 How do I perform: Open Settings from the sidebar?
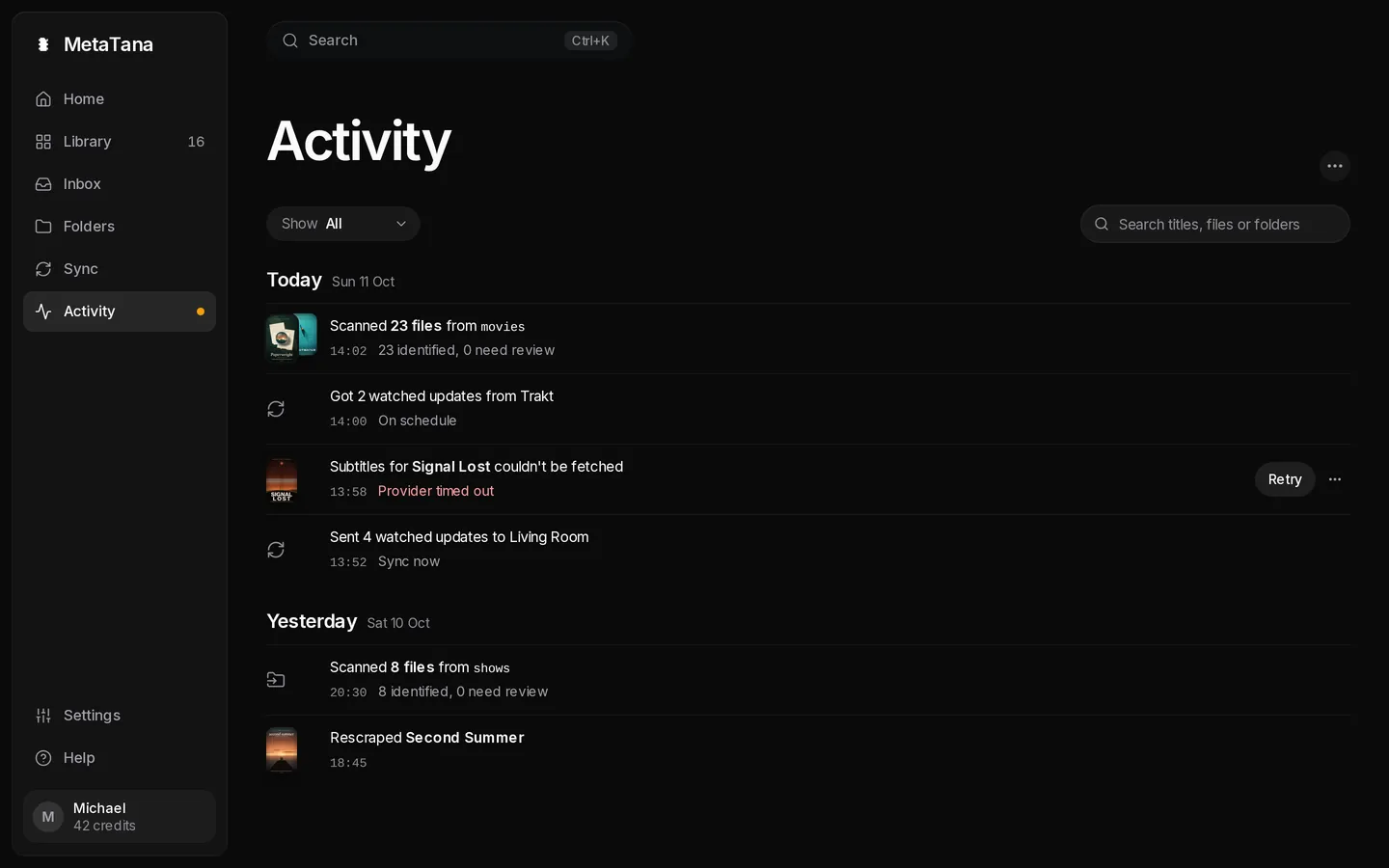(120, 716)
